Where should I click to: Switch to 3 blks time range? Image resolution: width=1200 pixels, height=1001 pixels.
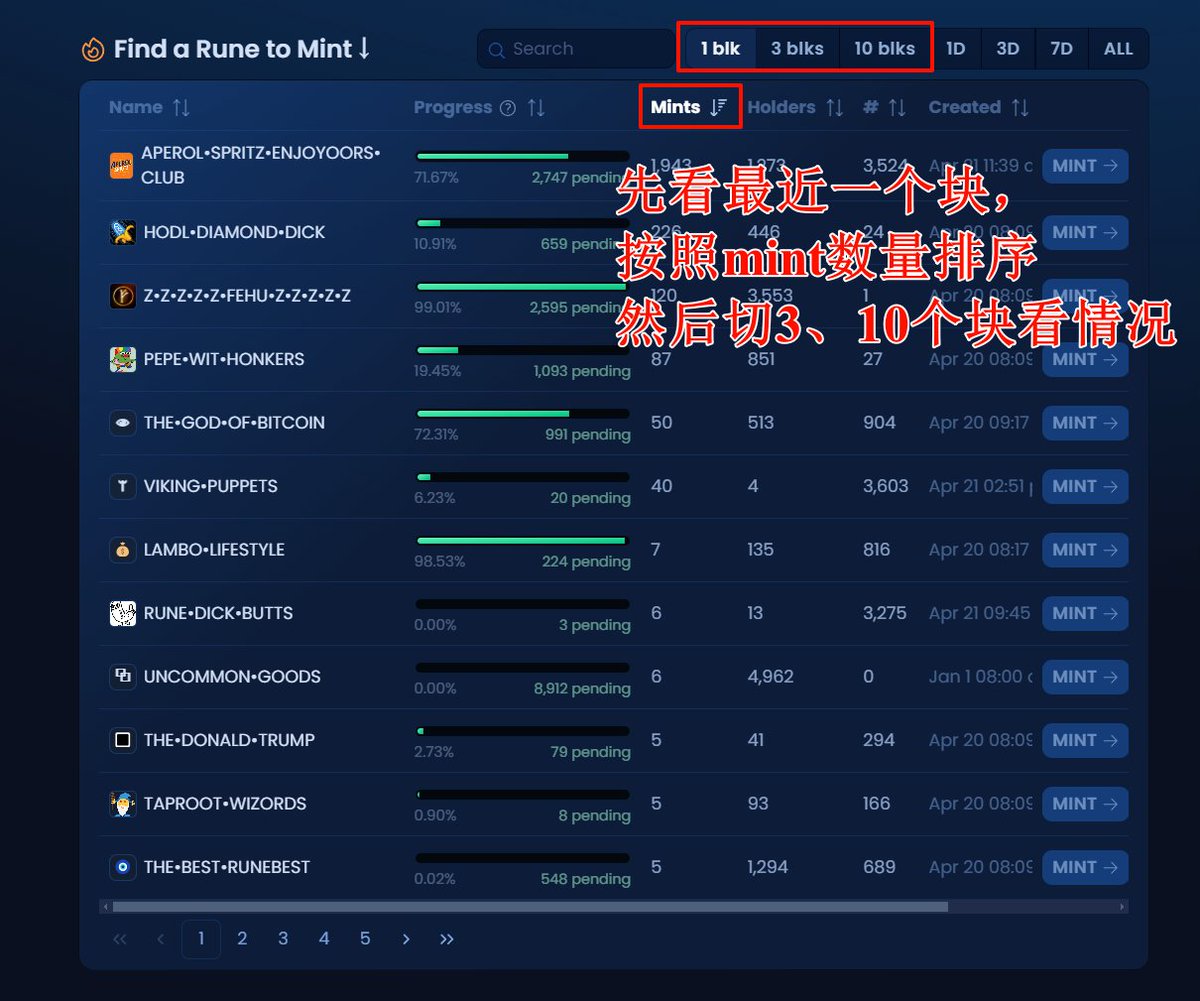(x=797, y=48)
